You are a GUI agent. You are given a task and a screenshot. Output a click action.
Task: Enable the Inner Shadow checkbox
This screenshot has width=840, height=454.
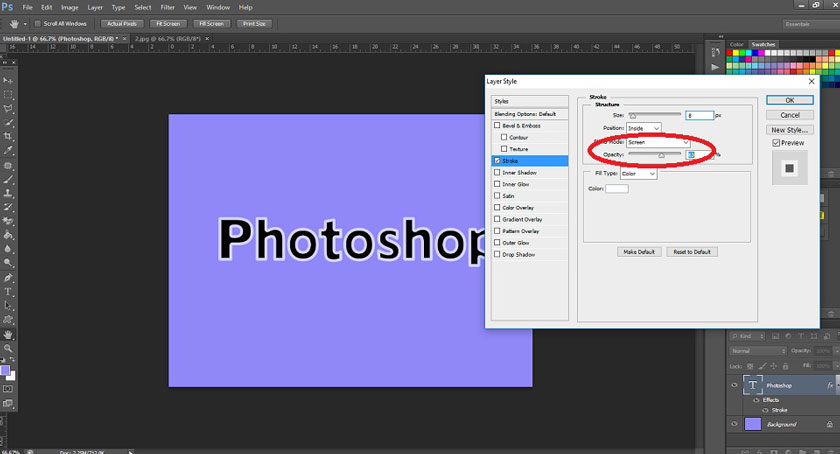(x=497, y=172)
